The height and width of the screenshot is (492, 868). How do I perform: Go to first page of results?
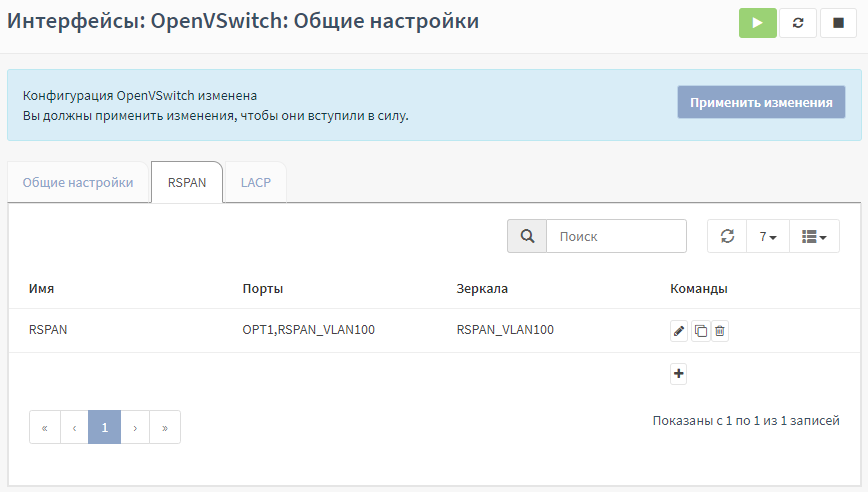click(x=45, y=427)
